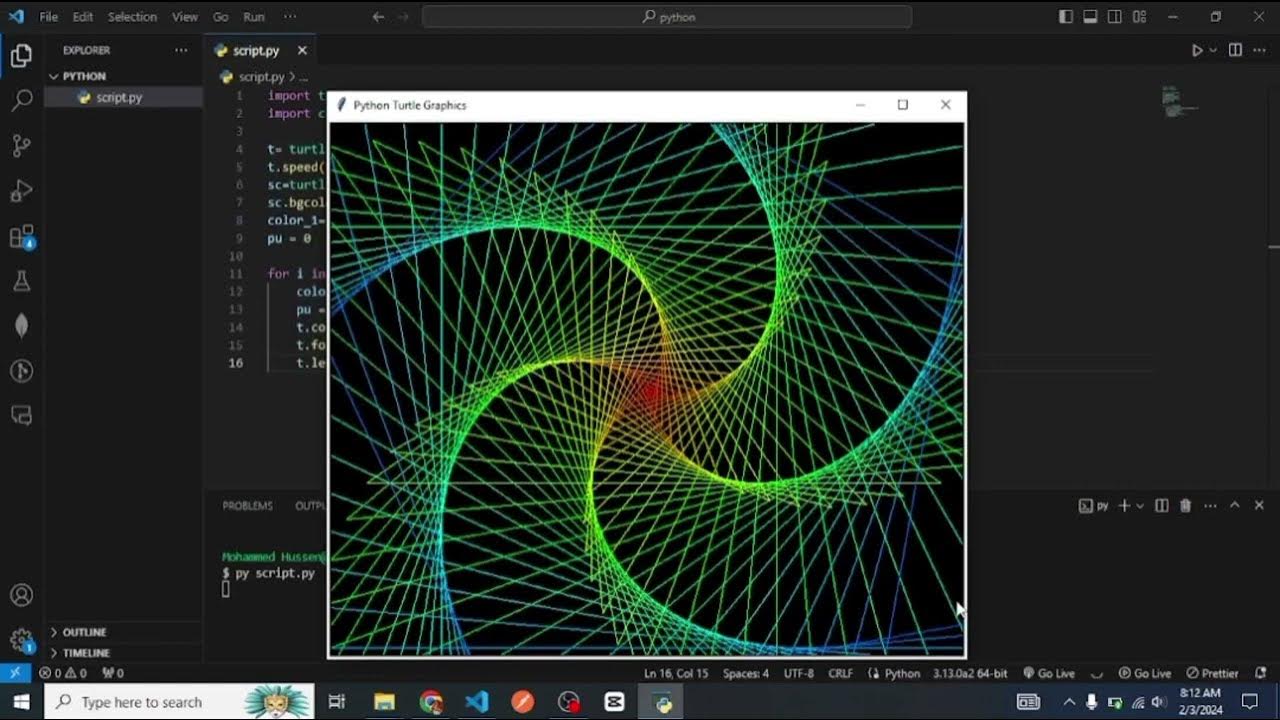Screen dimensions: 1280x720
Task: Open the Run menu
Action: click(x=254, y=17)
